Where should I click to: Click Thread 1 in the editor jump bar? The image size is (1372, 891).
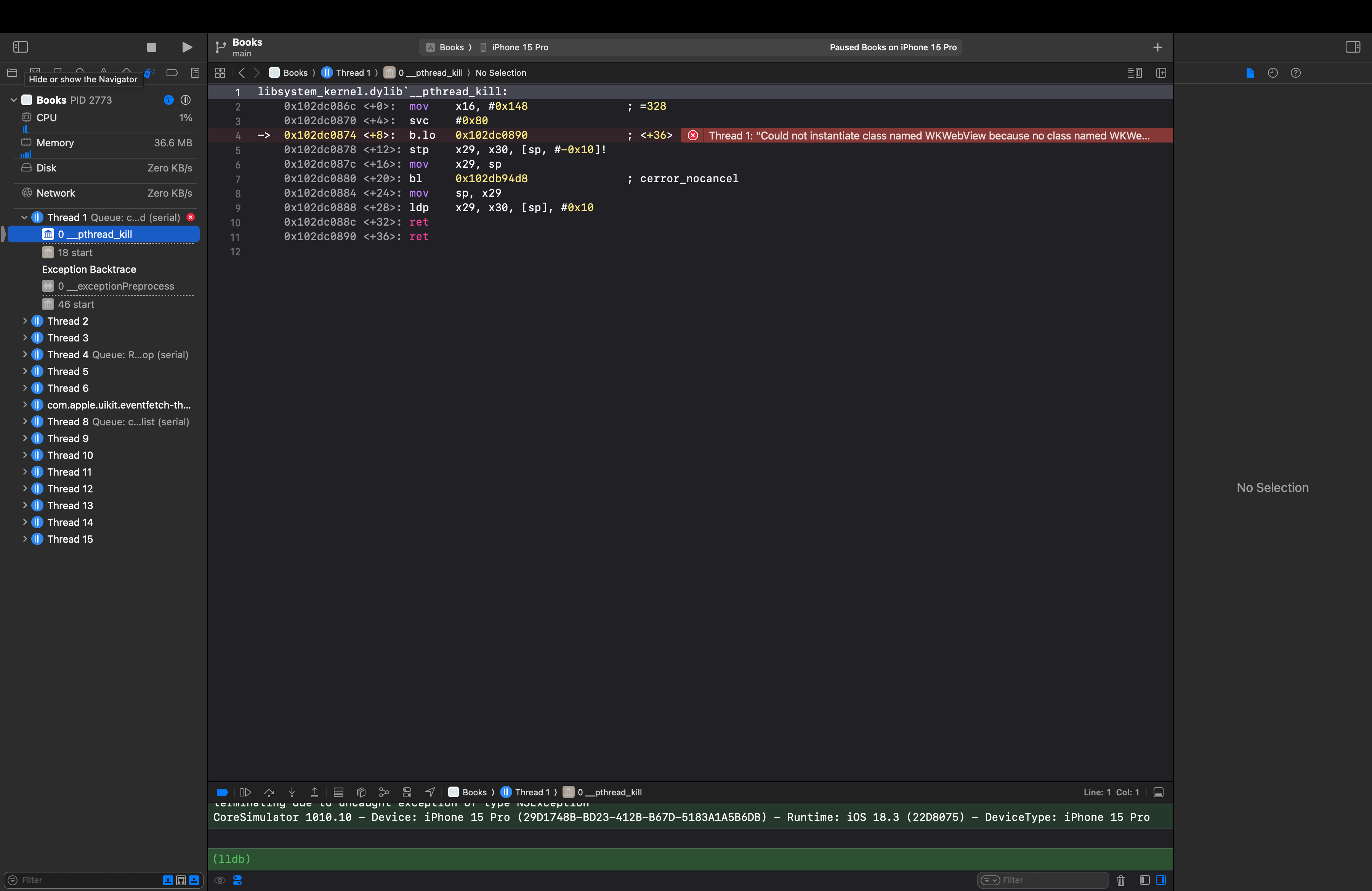pyautogui.click(x=346, y=73)
